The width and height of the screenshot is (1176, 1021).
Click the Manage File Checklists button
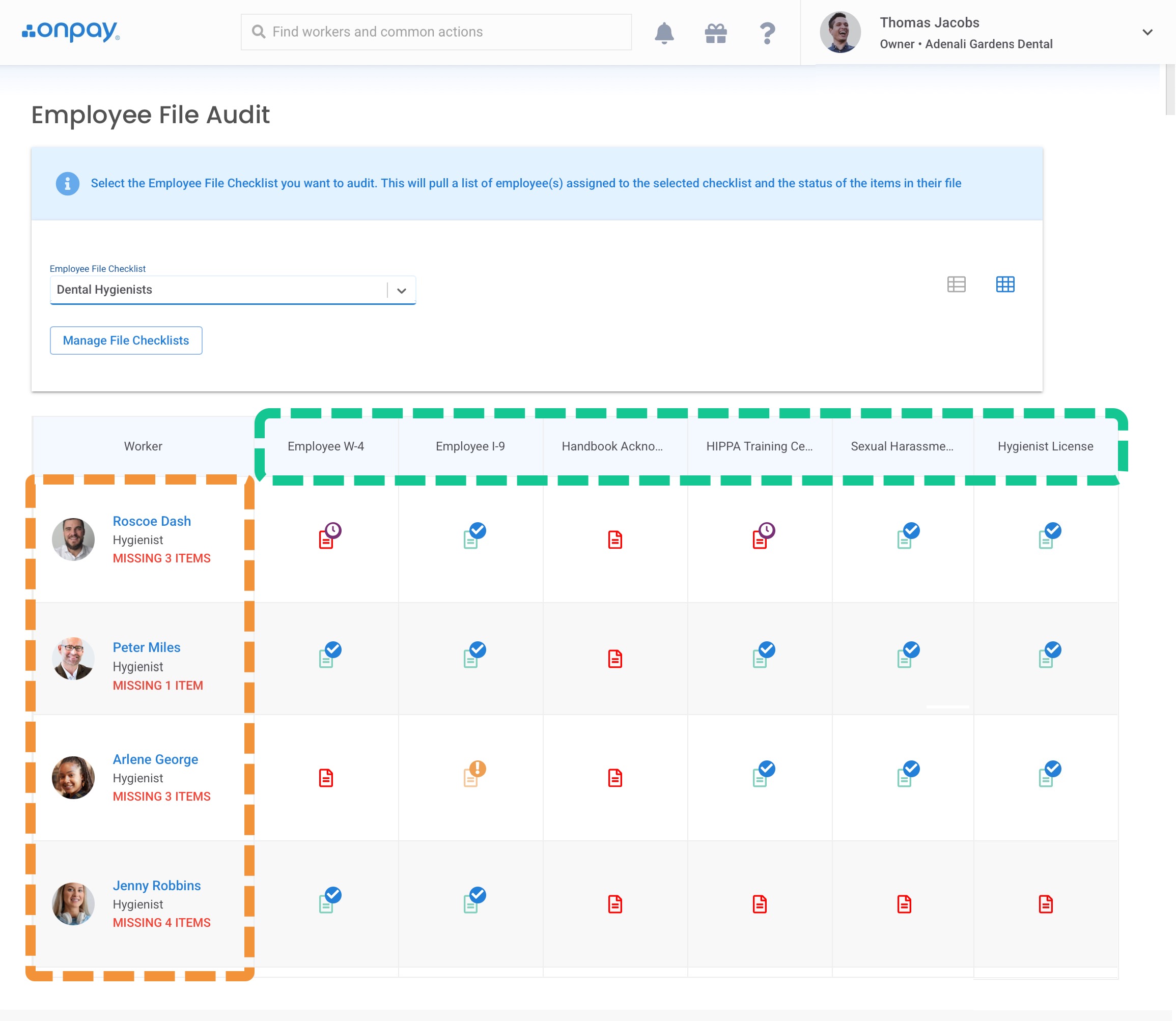coord(126,341)
